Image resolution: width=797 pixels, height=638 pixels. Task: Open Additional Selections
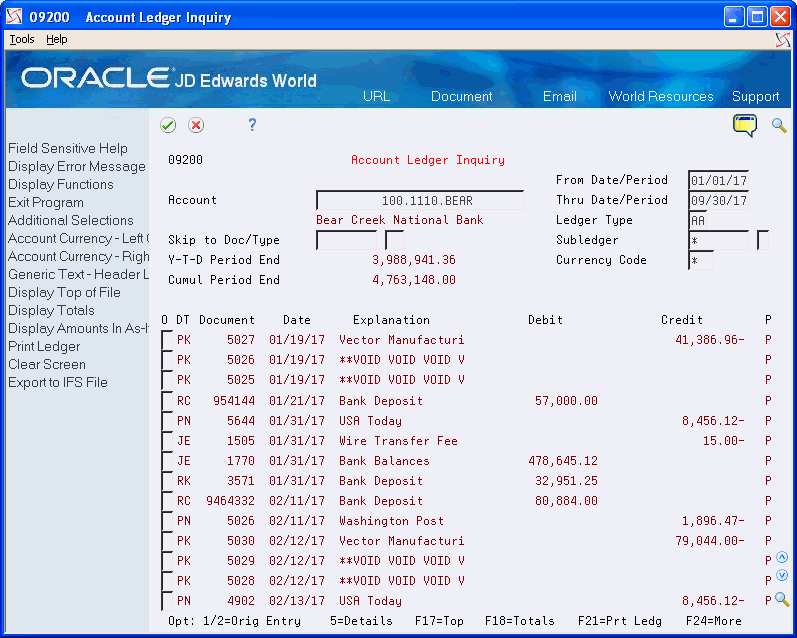[71, 221]
